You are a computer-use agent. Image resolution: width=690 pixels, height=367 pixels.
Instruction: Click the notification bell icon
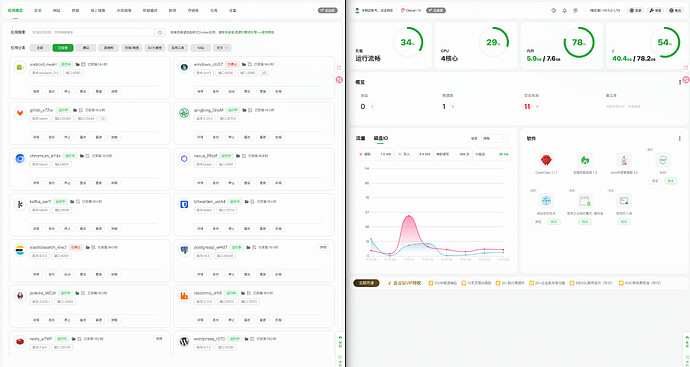tap(565, 11)
